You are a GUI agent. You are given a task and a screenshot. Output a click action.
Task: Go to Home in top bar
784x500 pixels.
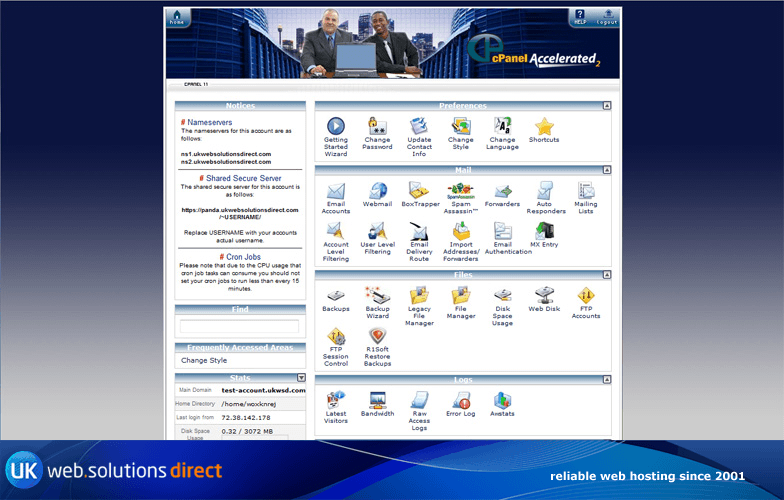click(177, 18)
